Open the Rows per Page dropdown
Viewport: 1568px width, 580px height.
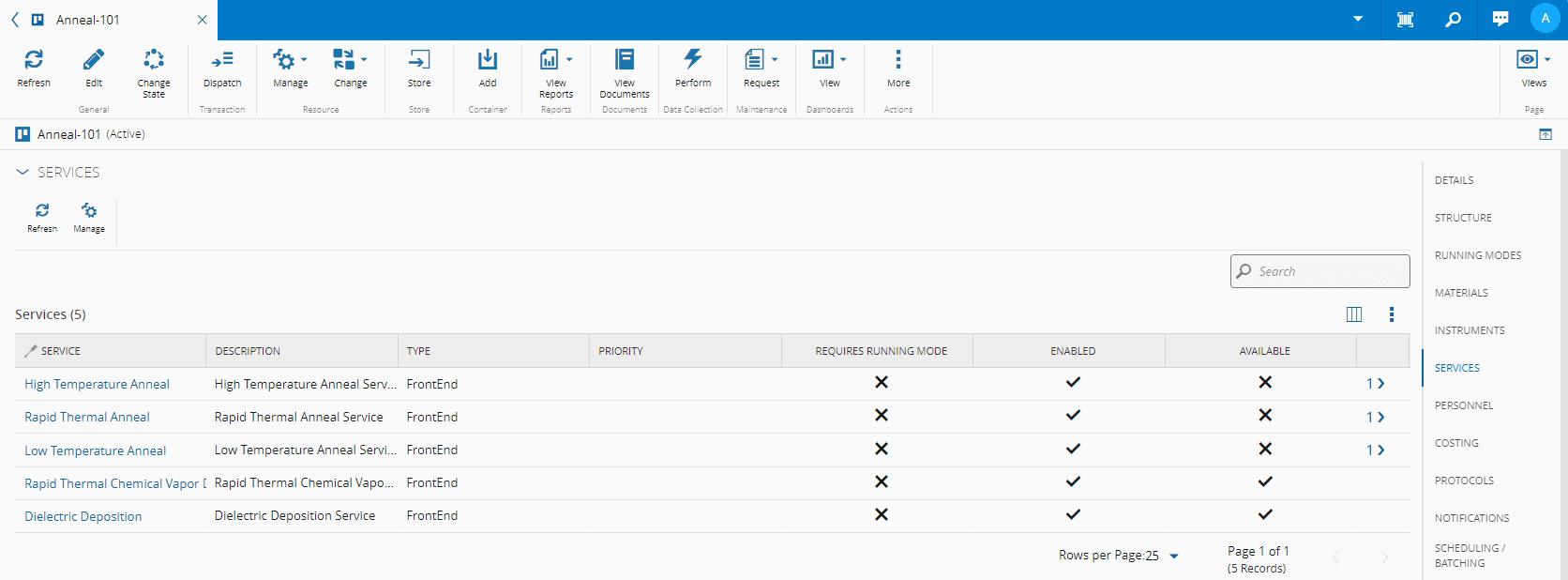1173,556
